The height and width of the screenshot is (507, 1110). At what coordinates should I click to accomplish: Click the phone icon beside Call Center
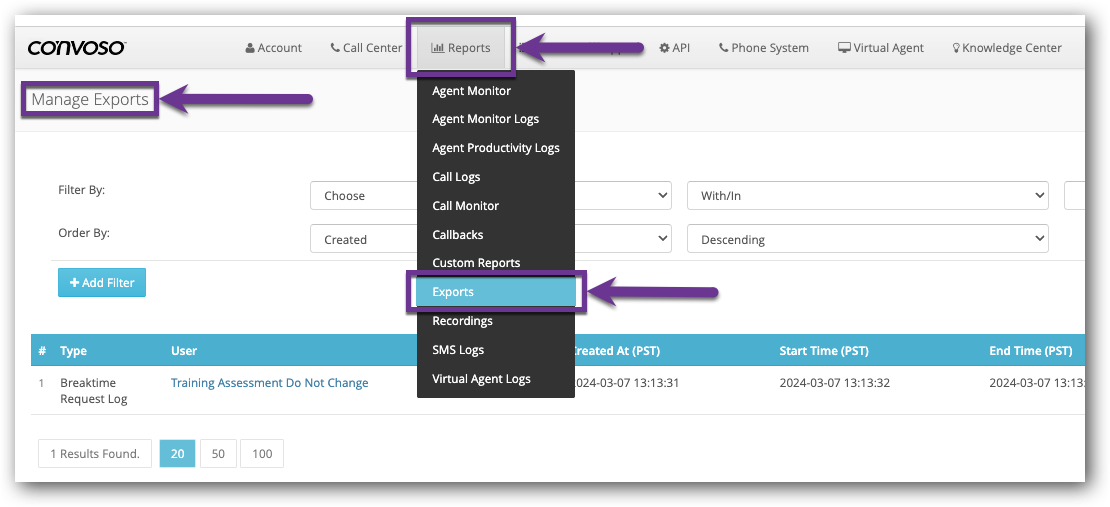pos(335,48)
